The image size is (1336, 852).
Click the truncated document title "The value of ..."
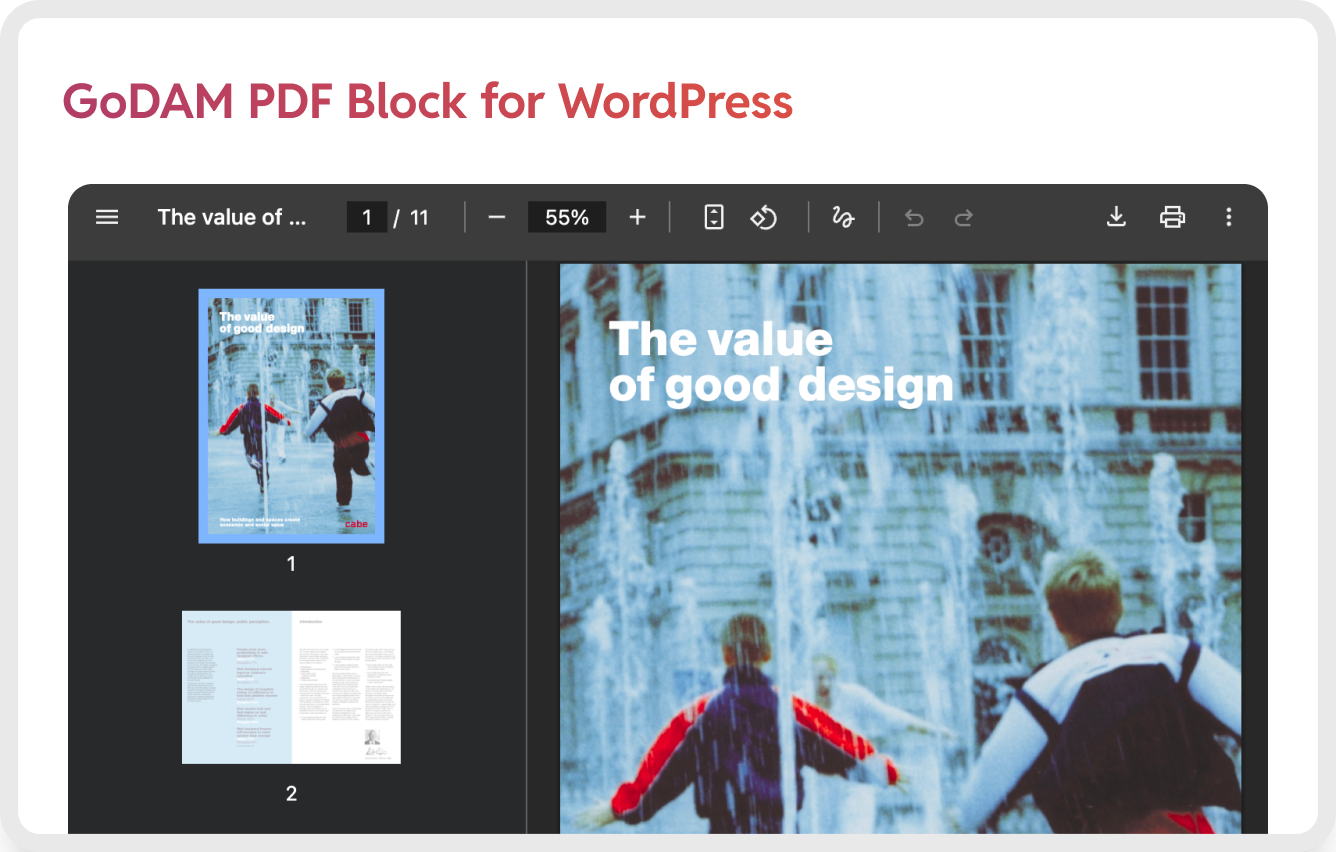tap(232, 217)
